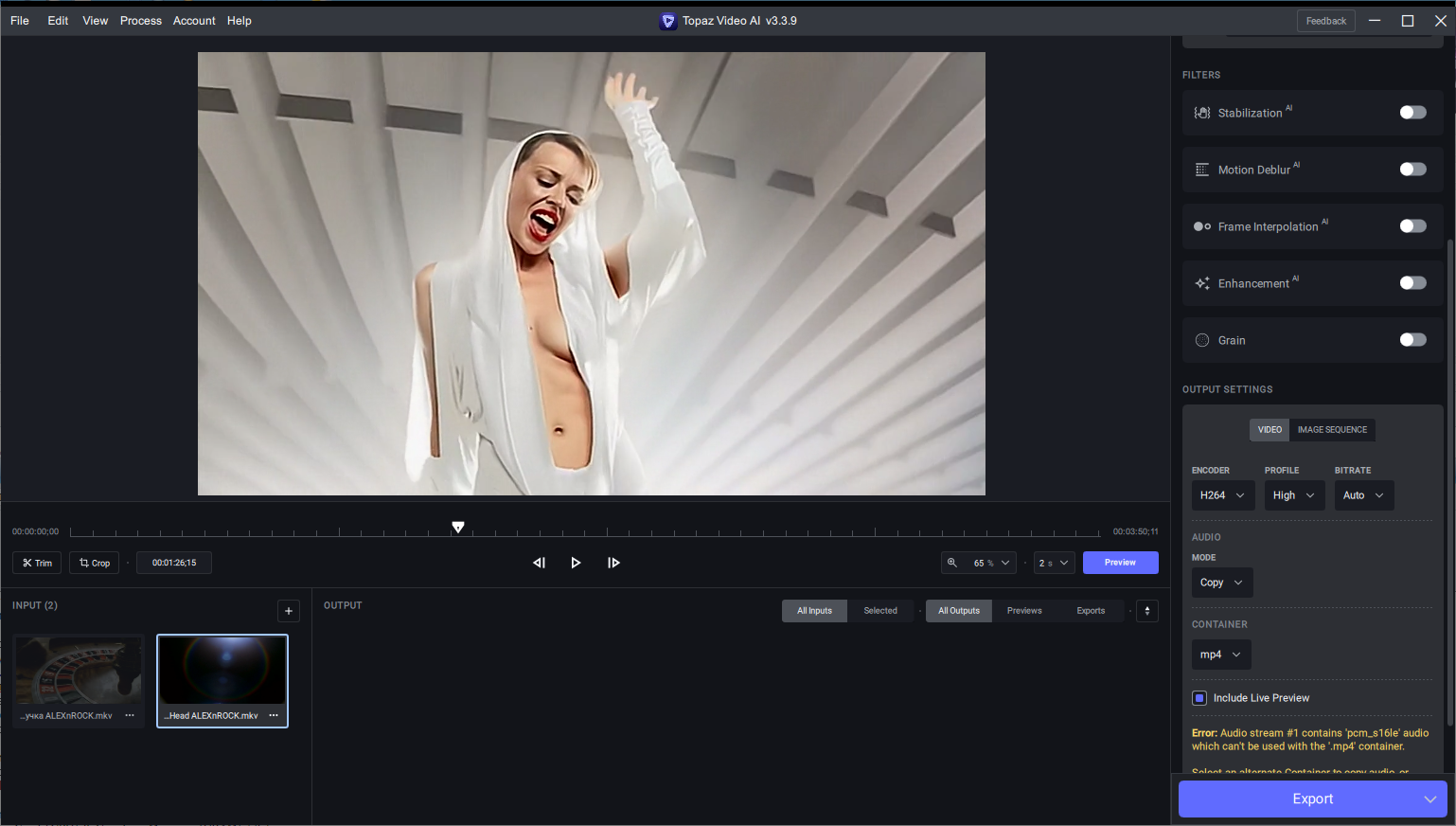Open options for учка ALEXnROCK.mkv
This screenshot has width=1456, height=826.
coord(130,715)
